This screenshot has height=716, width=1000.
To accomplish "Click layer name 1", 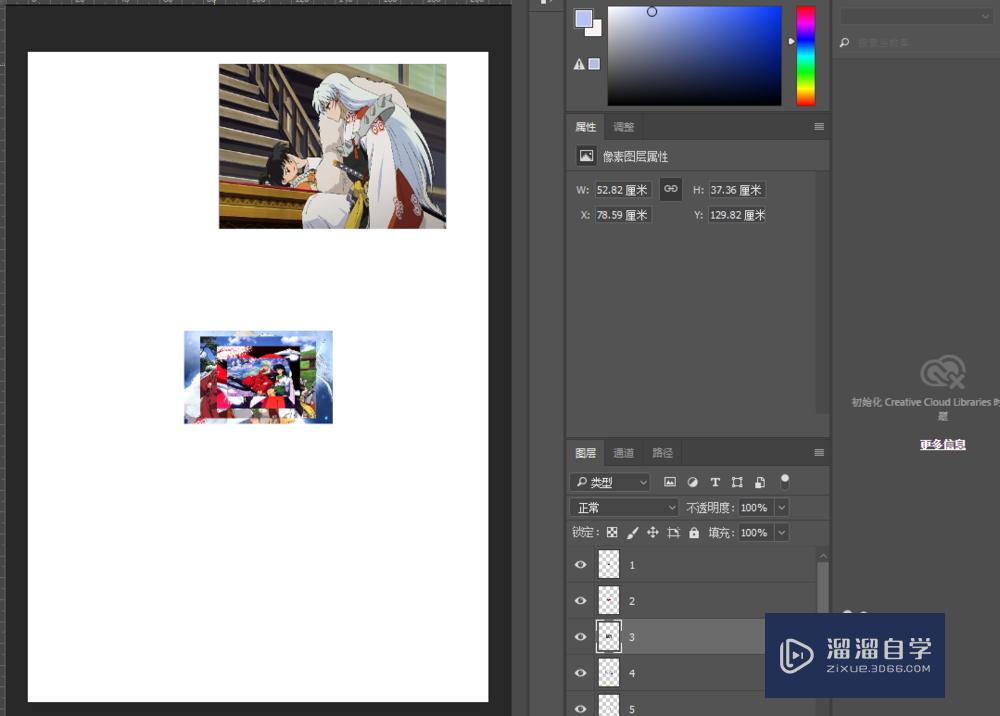I will (632, 566).
